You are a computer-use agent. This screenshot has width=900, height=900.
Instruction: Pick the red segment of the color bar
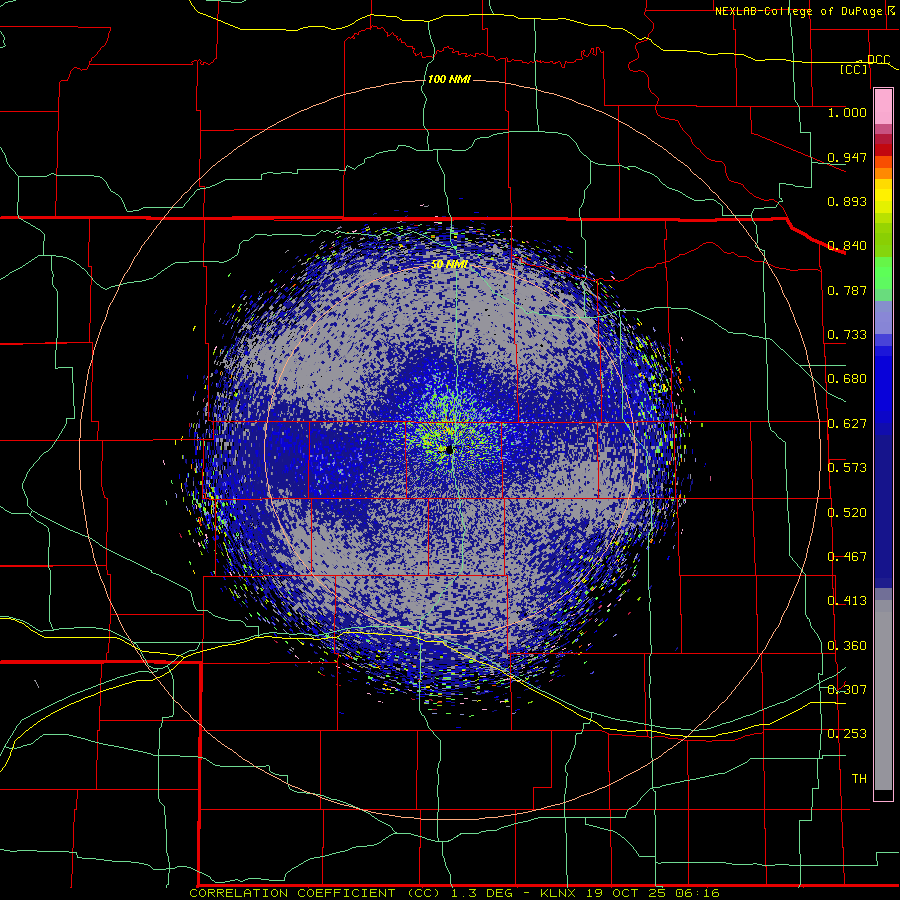point(883,150)
